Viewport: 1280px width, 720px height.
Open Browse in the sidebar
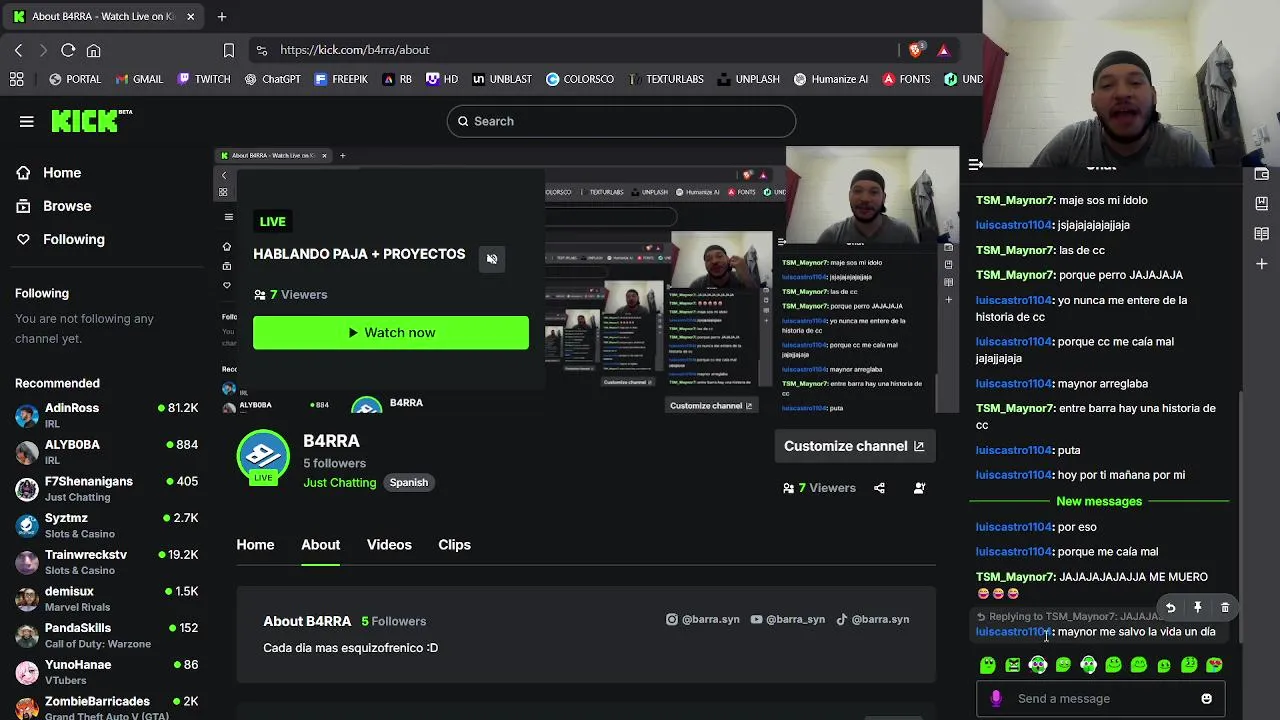pos(67,206)
